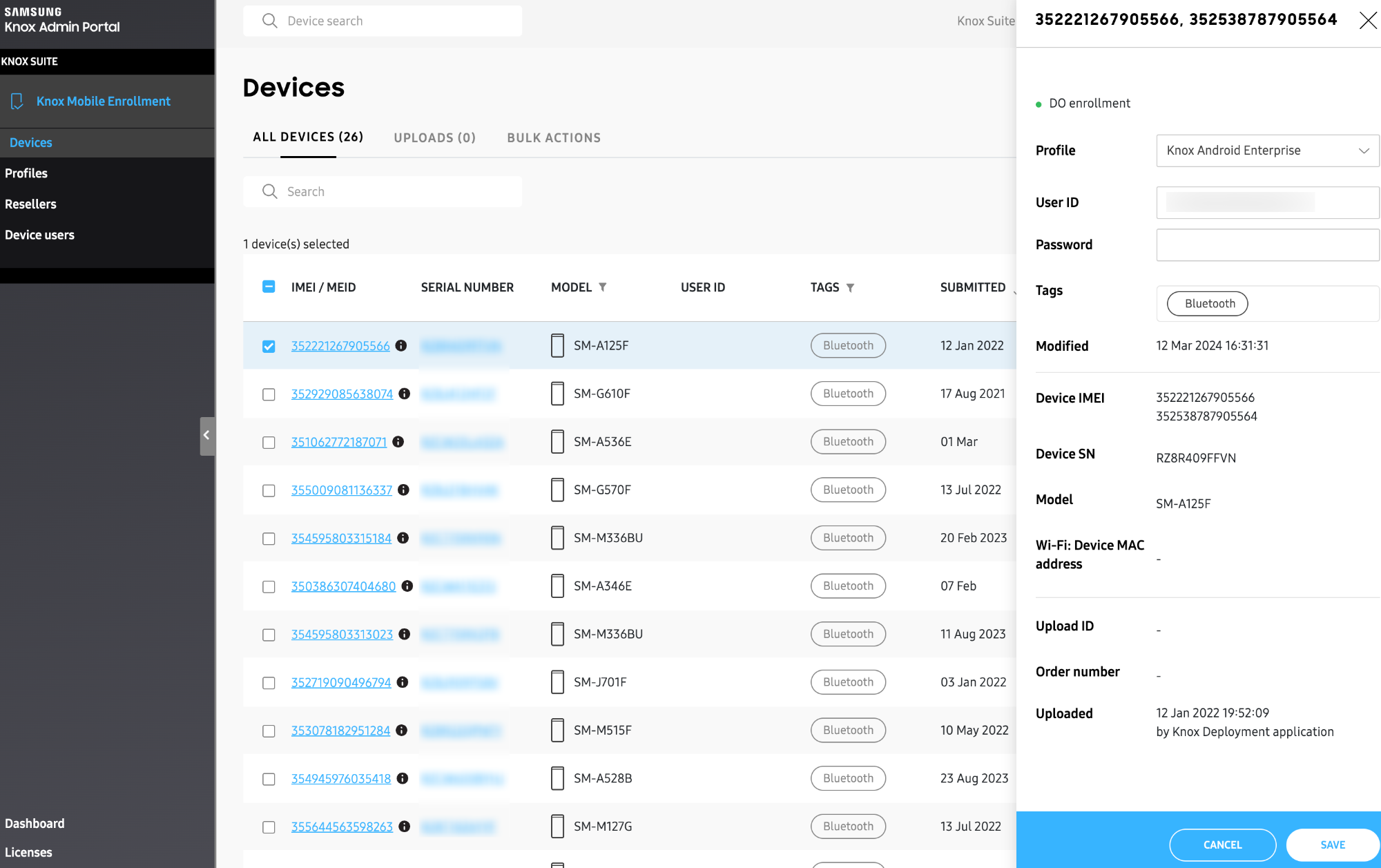This screenshot has width=1381, height=868.
Task: Click info icon next to IMEI 354595803313023
Action: tap(405, 634)
